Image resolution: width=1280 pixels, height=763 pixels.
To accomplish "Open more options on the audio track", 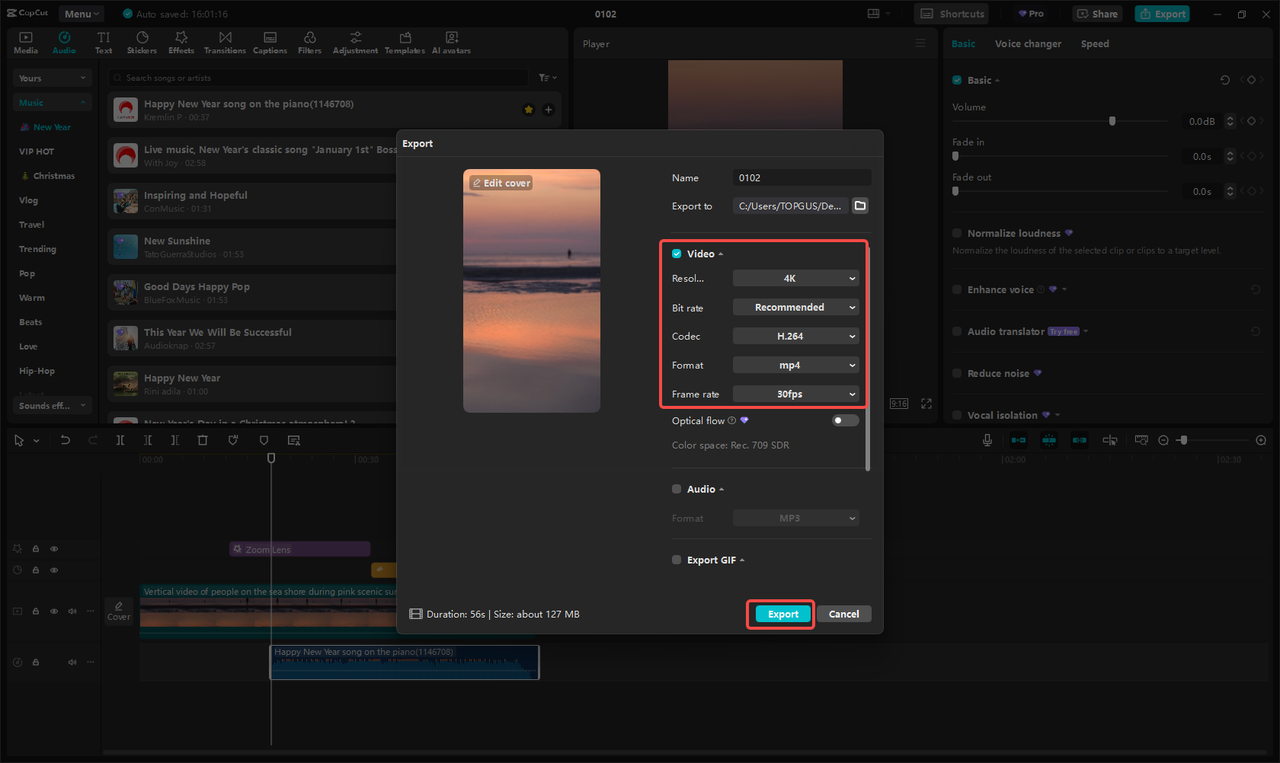I will tap(90, 662).
